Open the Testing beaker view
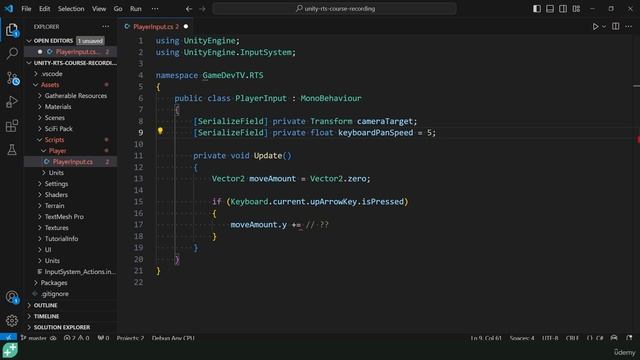Image resolution: width=640 pixels, height=360 pixels. point(12,149)
